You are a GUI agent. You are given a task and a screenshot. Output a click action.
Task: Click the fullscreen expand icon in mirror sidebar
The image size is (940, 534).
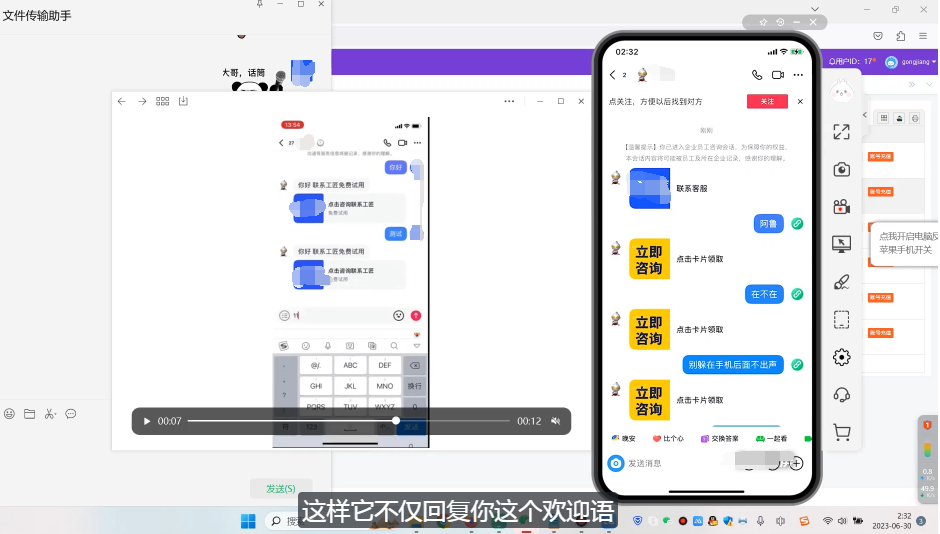click(x=842, y=132)
